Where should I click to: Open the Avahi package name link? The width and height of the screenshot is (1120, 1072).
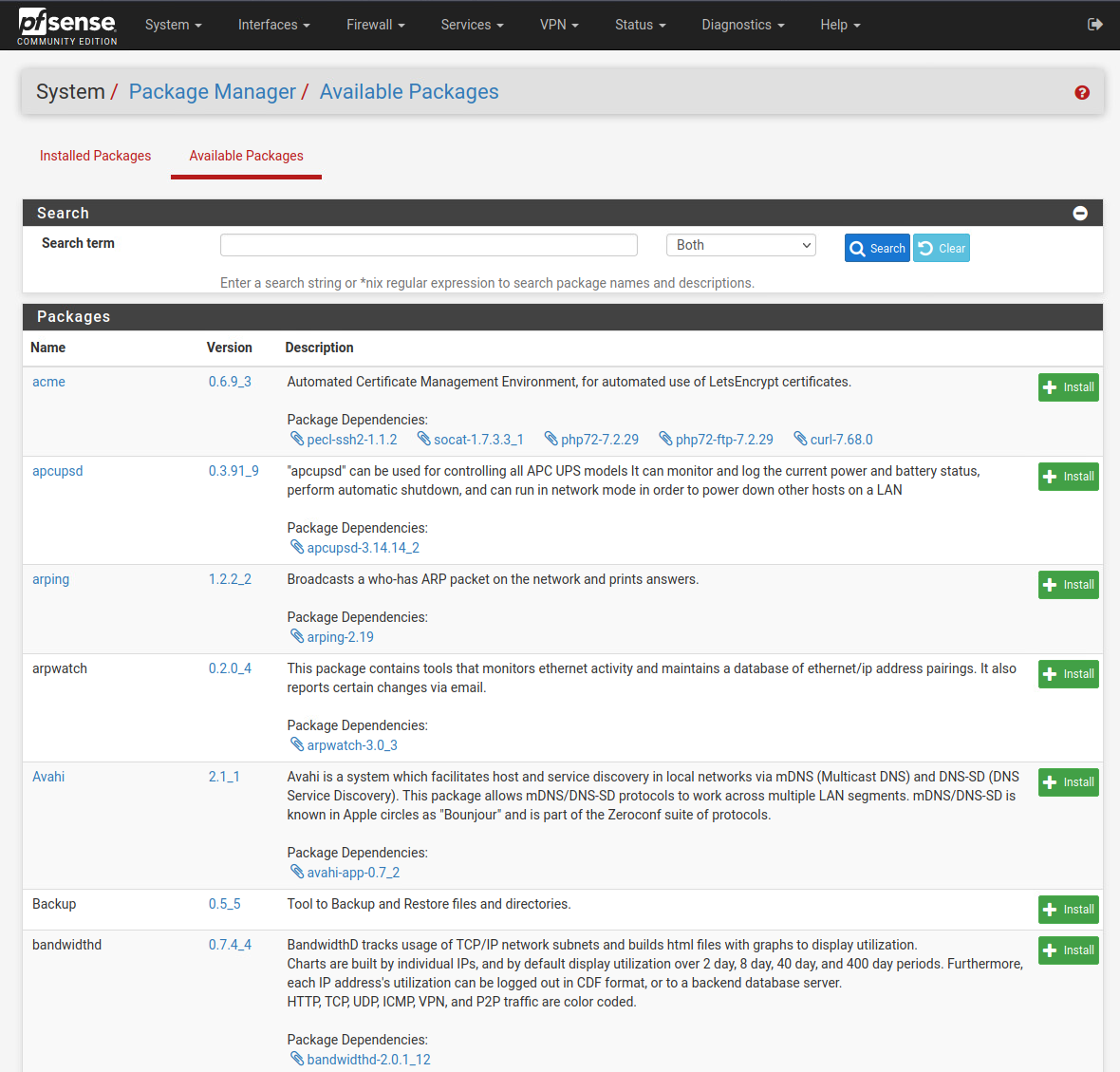click(48, 777)
